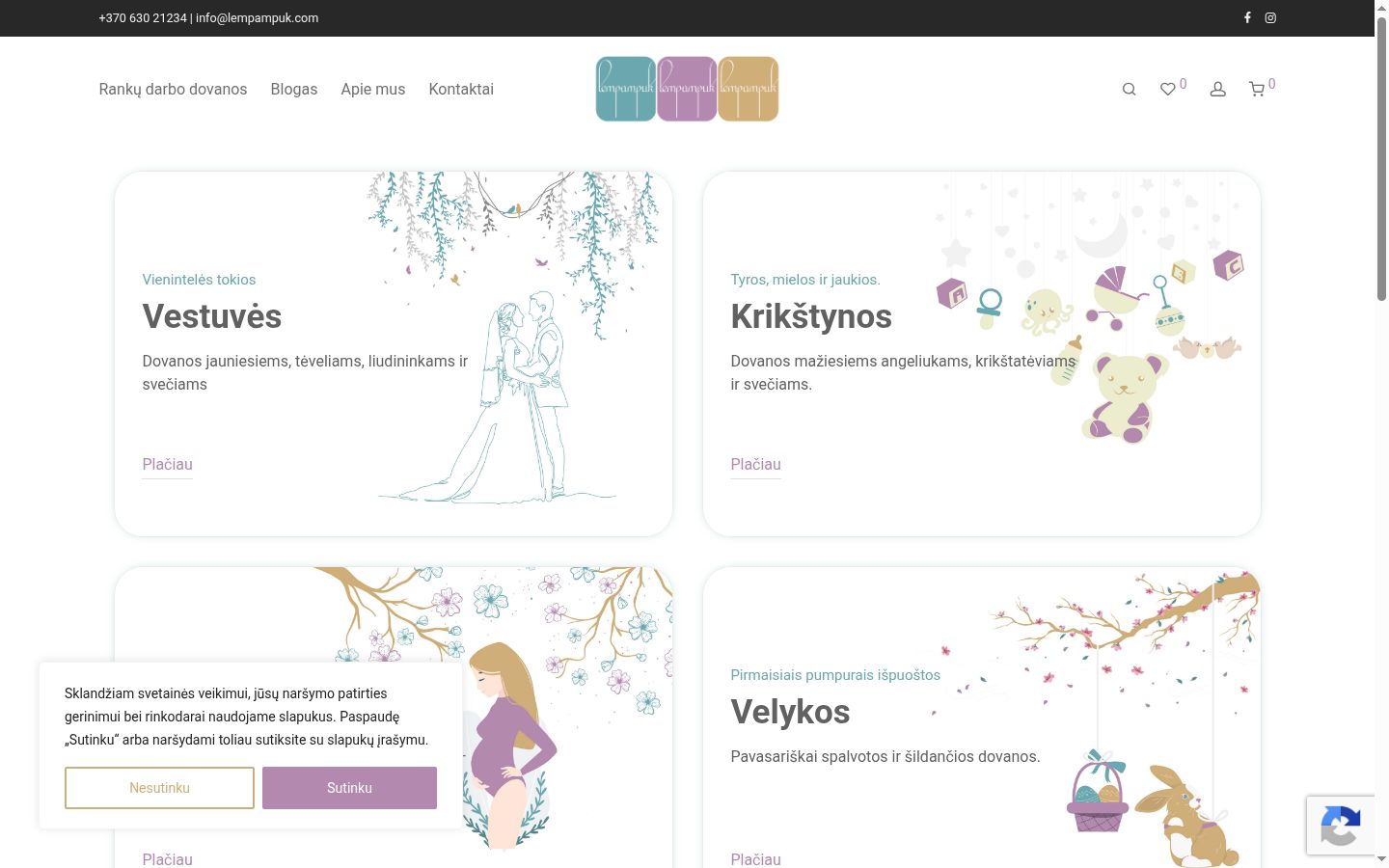Click the phone number +370 630 21234
The width and height of the screenshot is (1389, 868).
click(x=143, y=17)
